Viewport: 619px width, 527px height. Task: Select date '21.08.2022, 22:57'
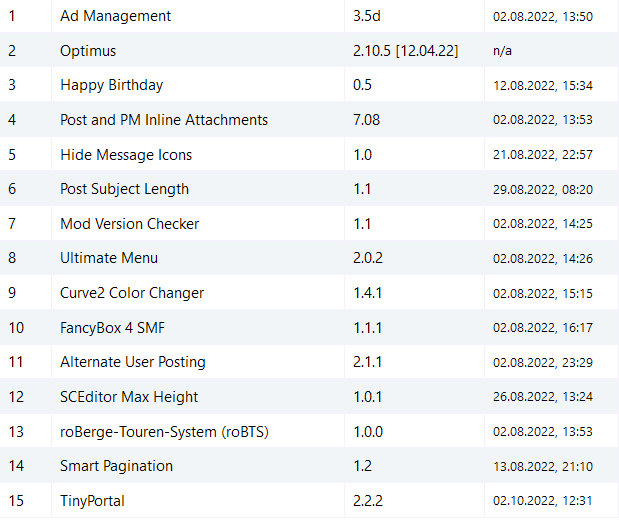pos(543,155)
